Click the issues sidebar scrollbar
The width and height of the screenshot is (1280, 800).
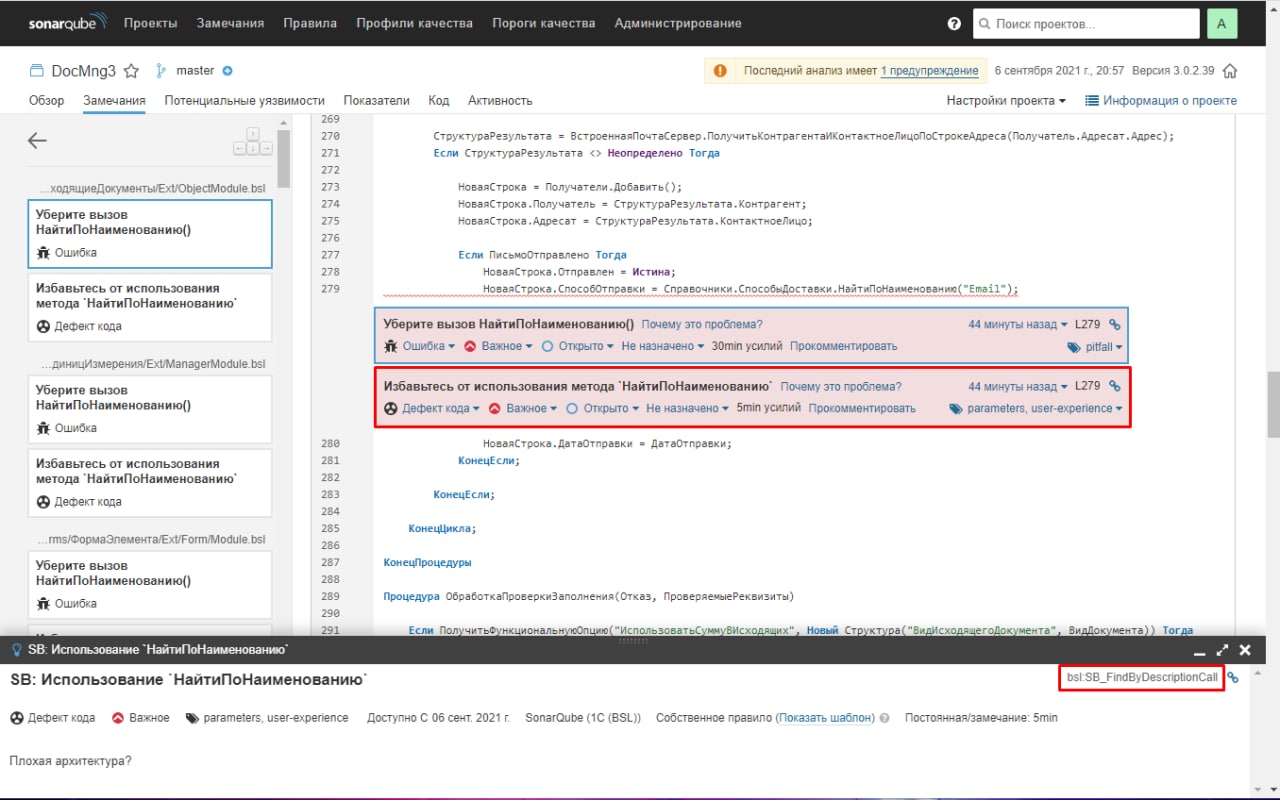284,160
